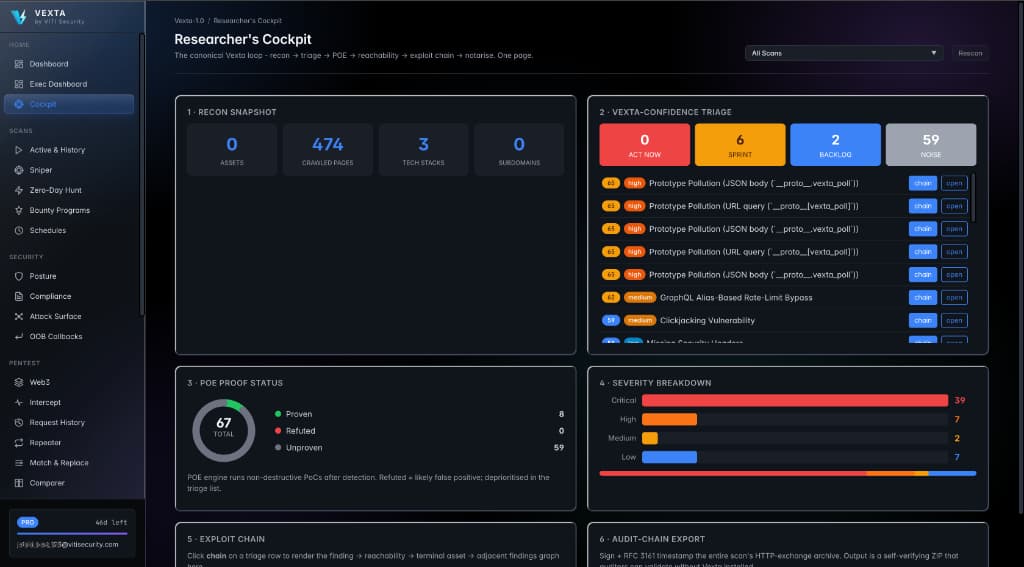Click the Low severity bar

tap(669, 457)
